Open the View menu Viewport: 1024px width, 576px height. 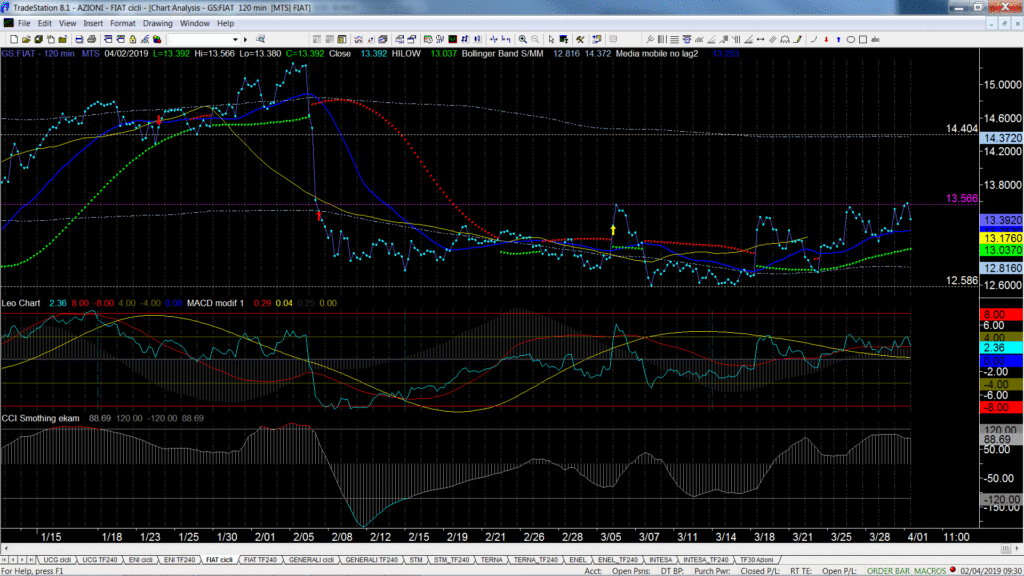[67, 24]
